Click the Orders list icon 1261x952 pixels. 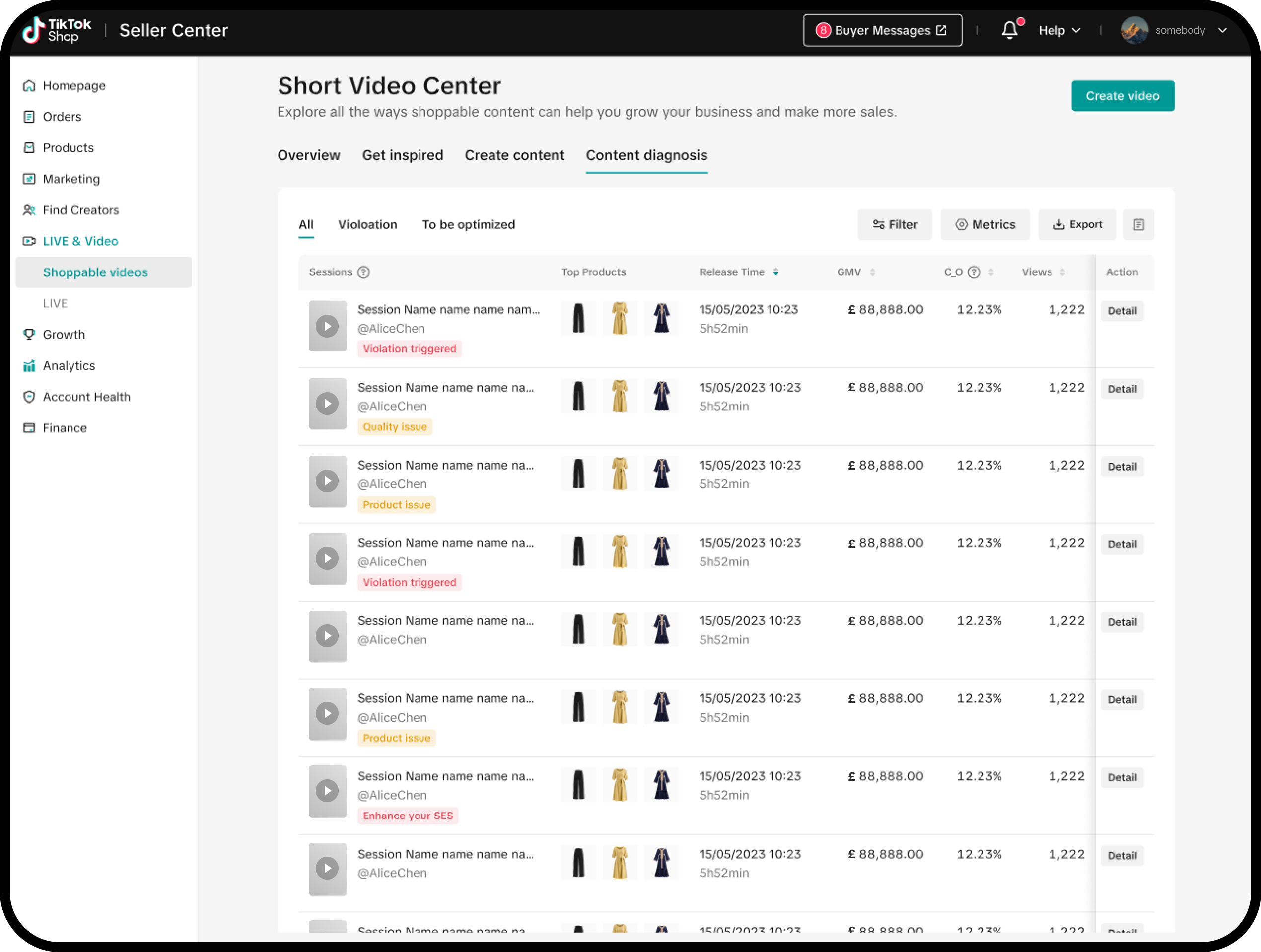29,117
